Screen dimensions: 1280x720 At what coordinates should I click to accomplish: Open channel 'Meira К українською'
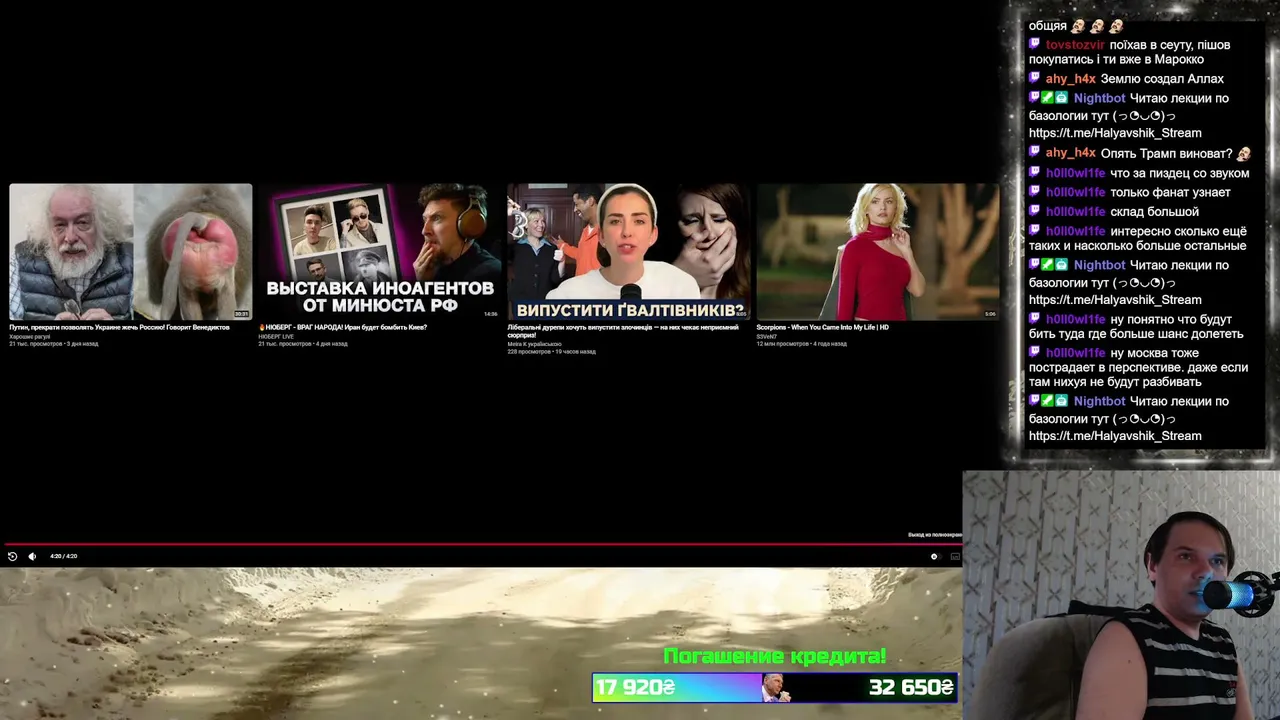[534, 344]
